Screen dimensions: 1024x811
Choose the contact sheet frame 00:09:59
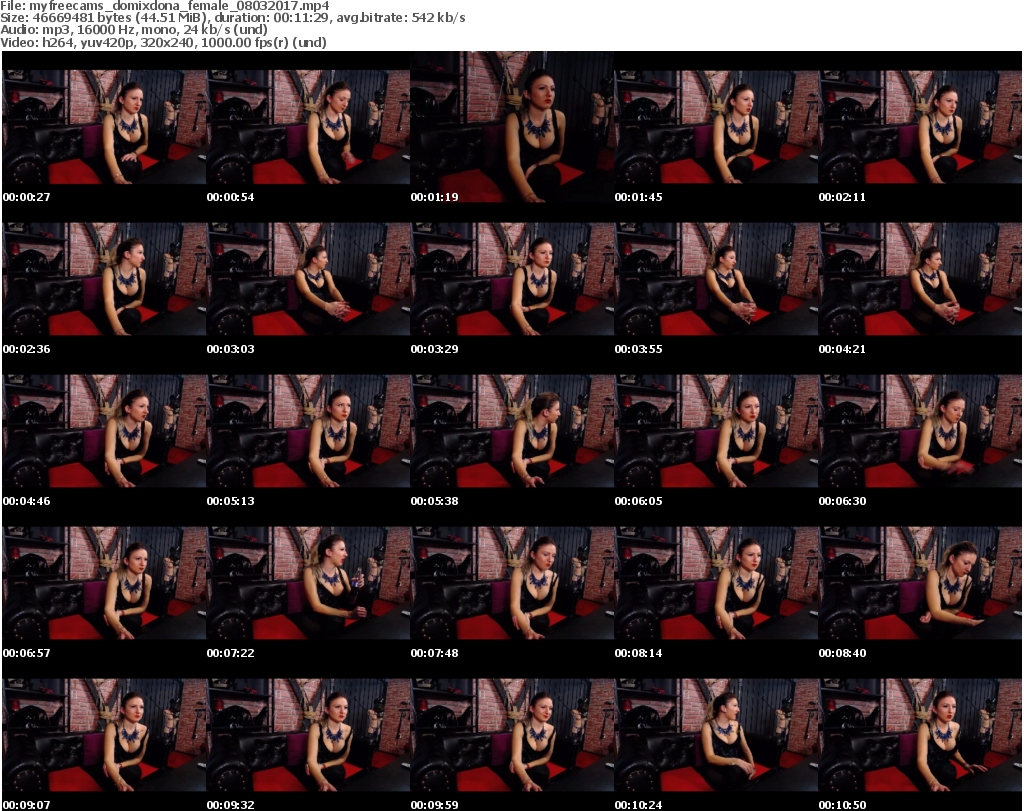click(512, 735)
